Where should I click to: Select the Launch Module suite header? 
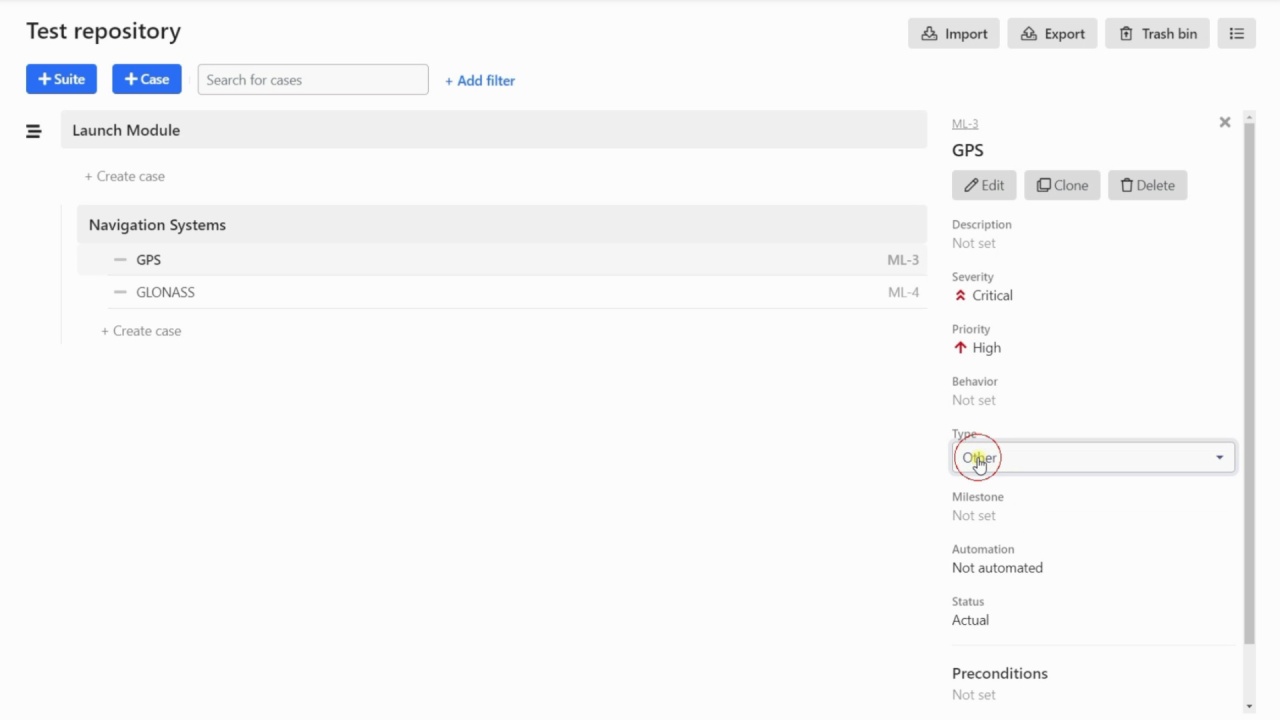494,130
